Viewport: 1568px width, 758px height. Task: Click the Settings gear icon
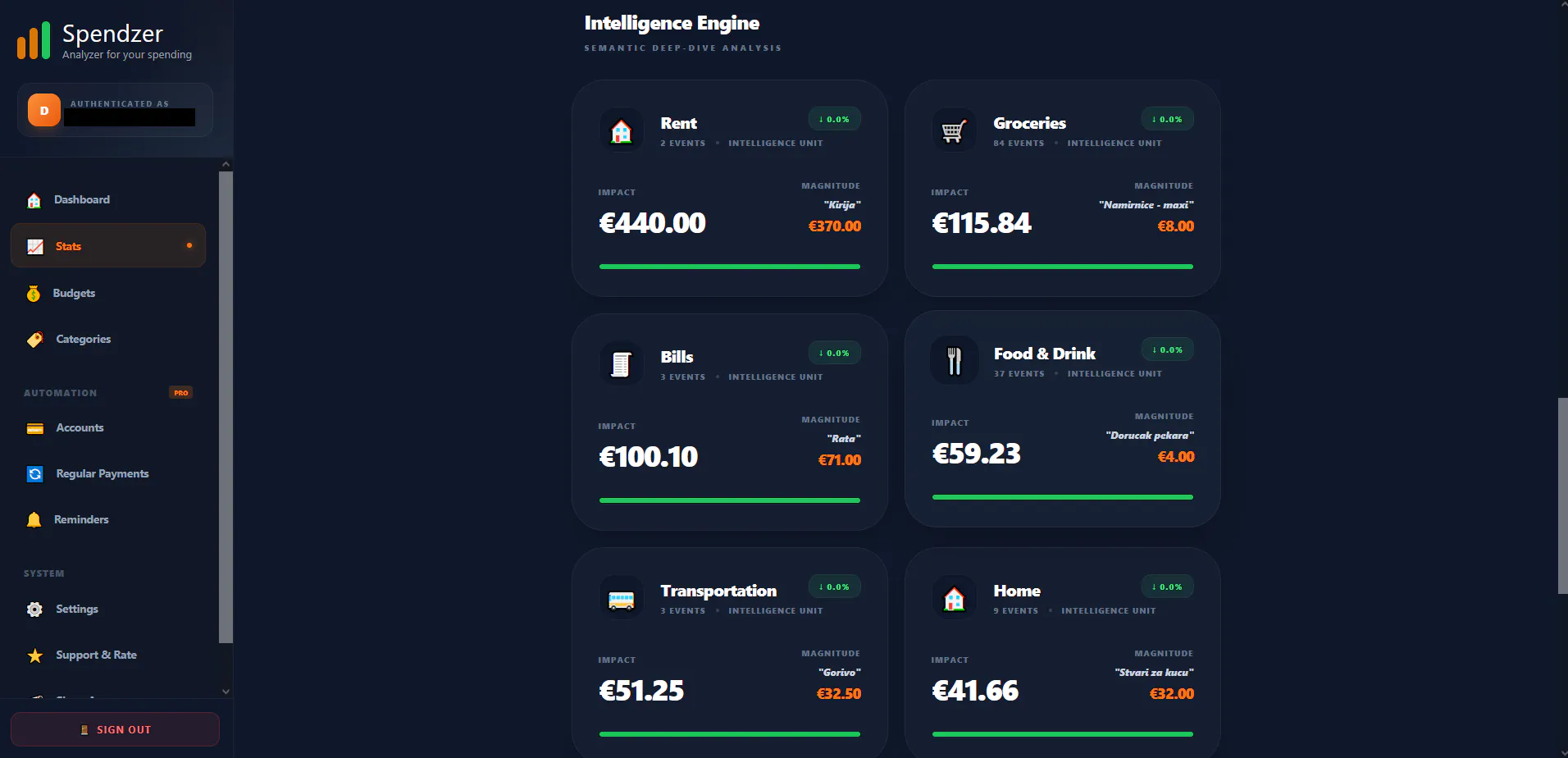34,610
